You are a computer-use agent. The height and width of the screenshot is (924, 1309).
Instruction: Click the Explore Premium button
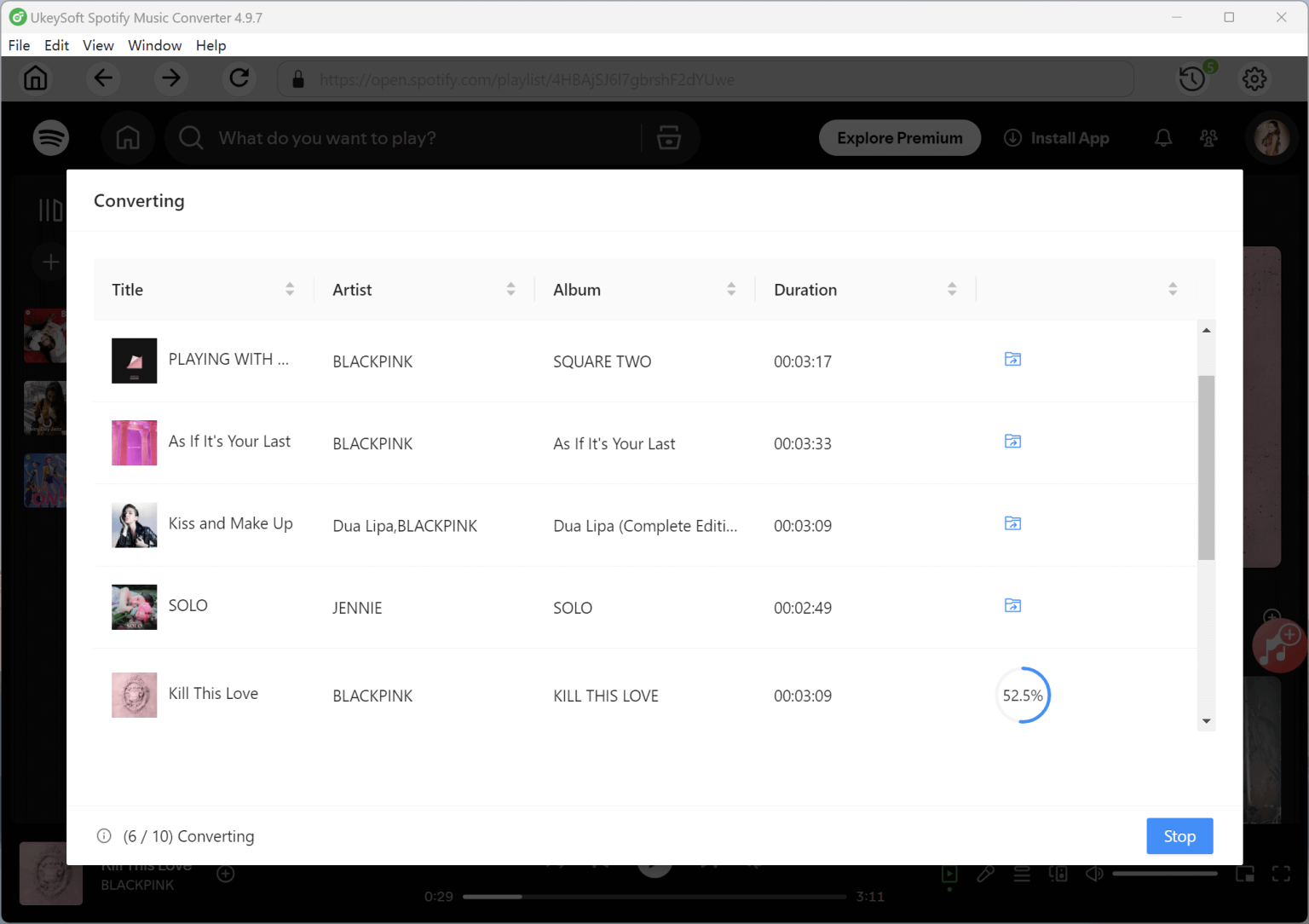coord(899,137)
